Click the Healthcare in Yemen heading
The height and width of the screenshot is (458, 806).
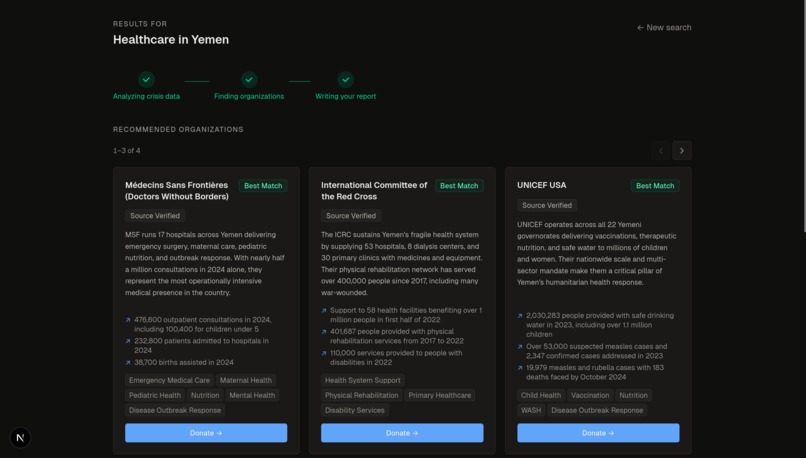click(x=171, y=40)
